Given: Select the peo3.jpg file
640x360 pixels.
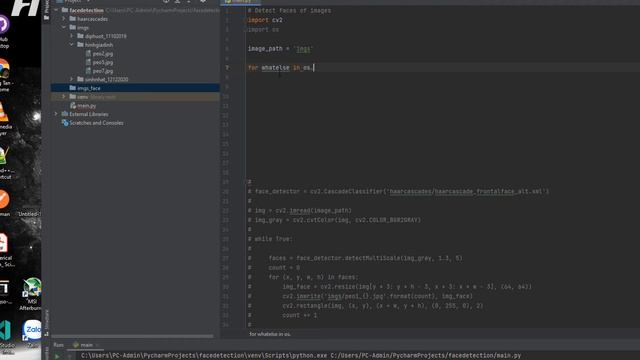Looking at the screenshot, I should (x=102, y=62).
